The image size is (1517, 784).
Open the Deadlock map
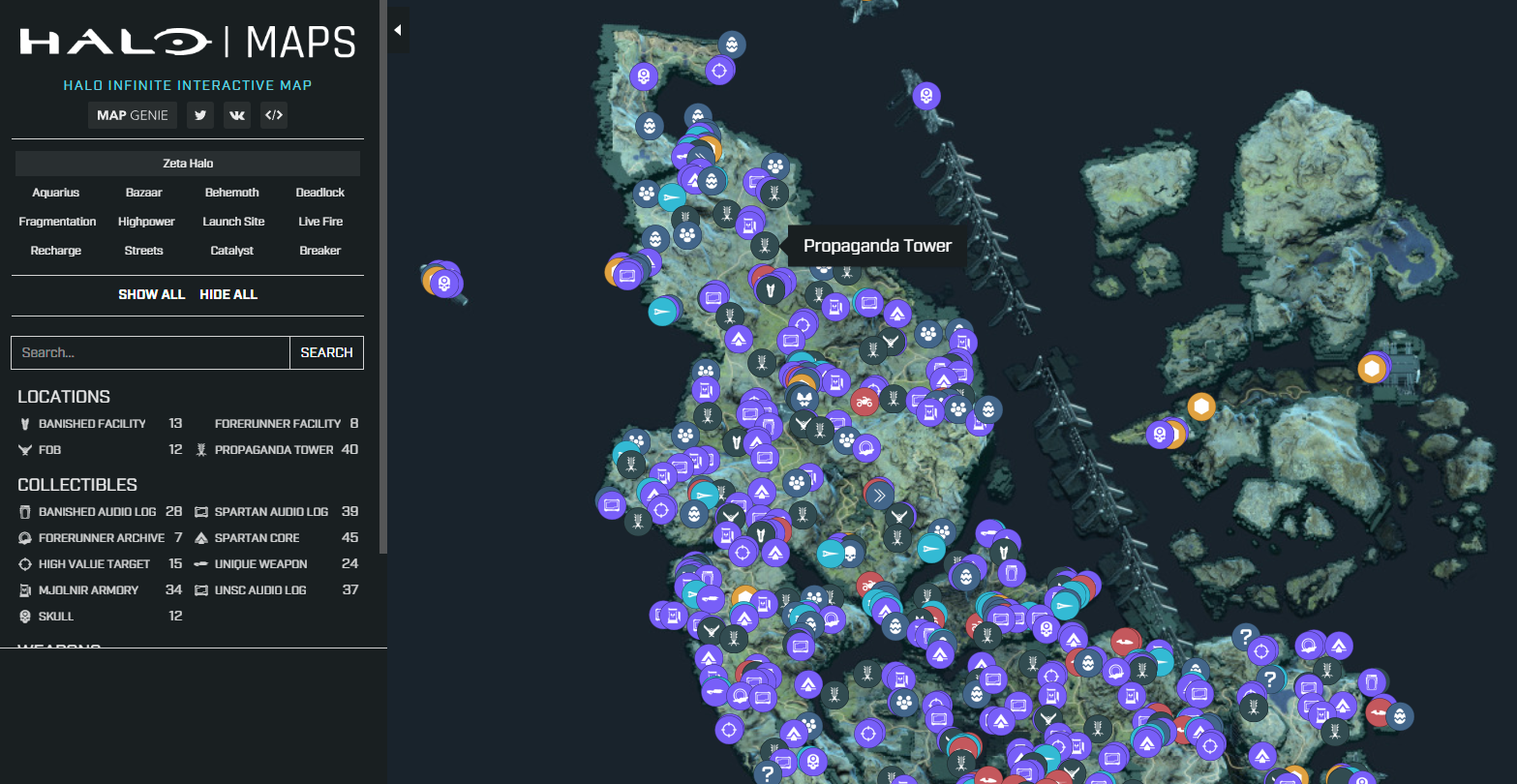tap(320, 193)
